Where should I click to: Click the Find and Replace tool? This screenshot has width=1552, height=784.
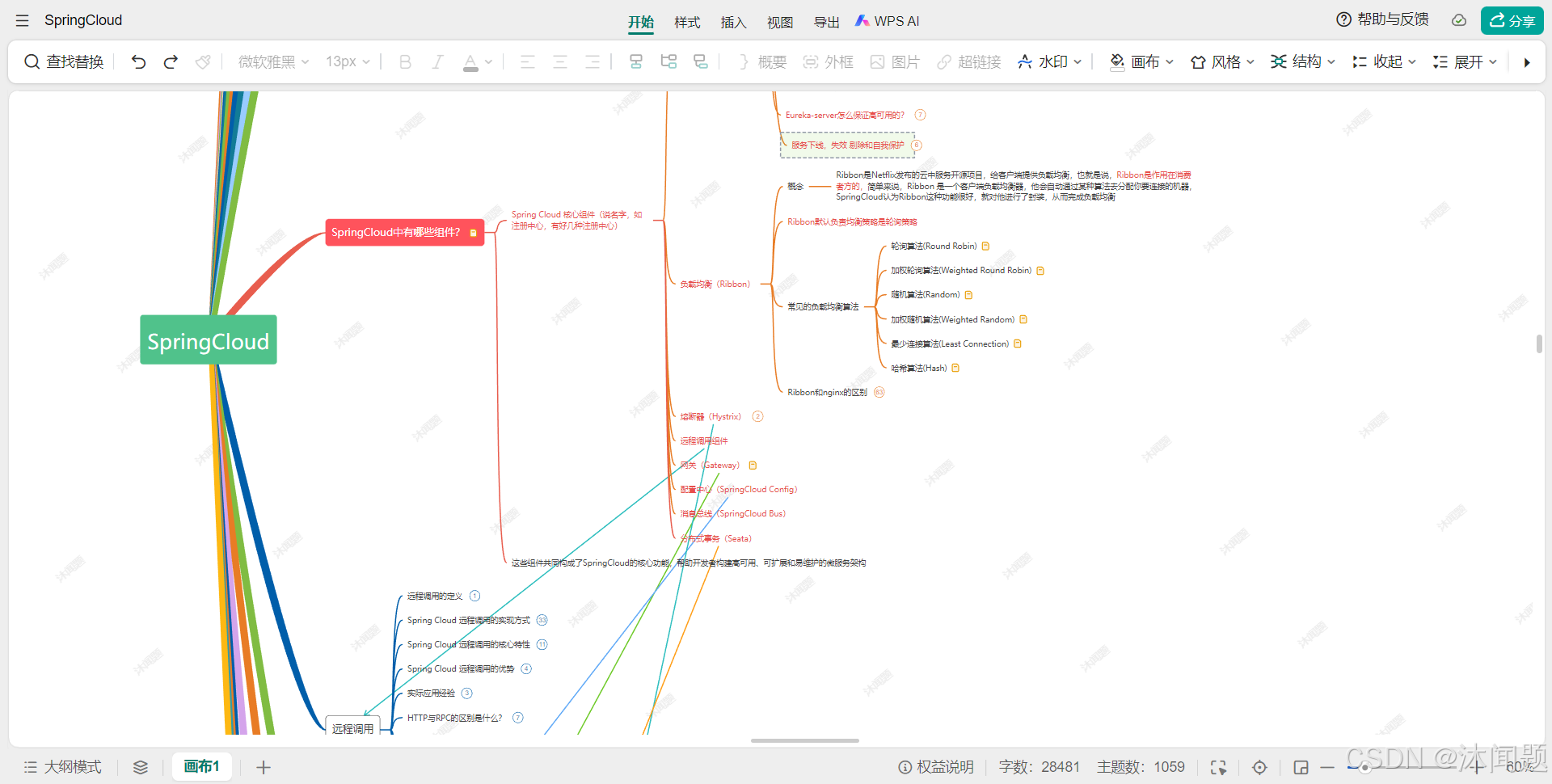click(64, 62)
